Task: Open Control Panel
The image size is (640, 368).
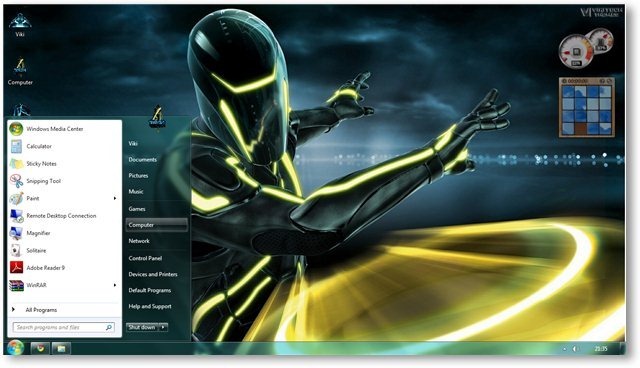Action: [x=145, y=258]
